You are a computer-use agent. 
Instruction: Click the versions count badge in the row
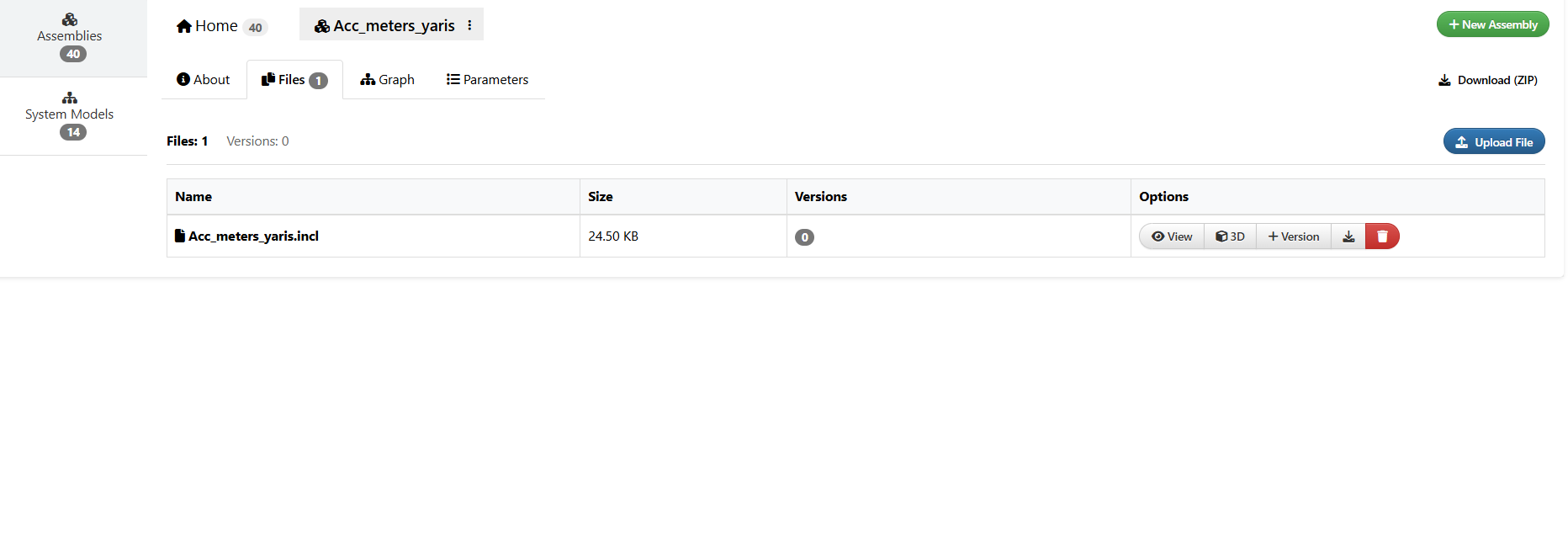[x=804, y=237]
